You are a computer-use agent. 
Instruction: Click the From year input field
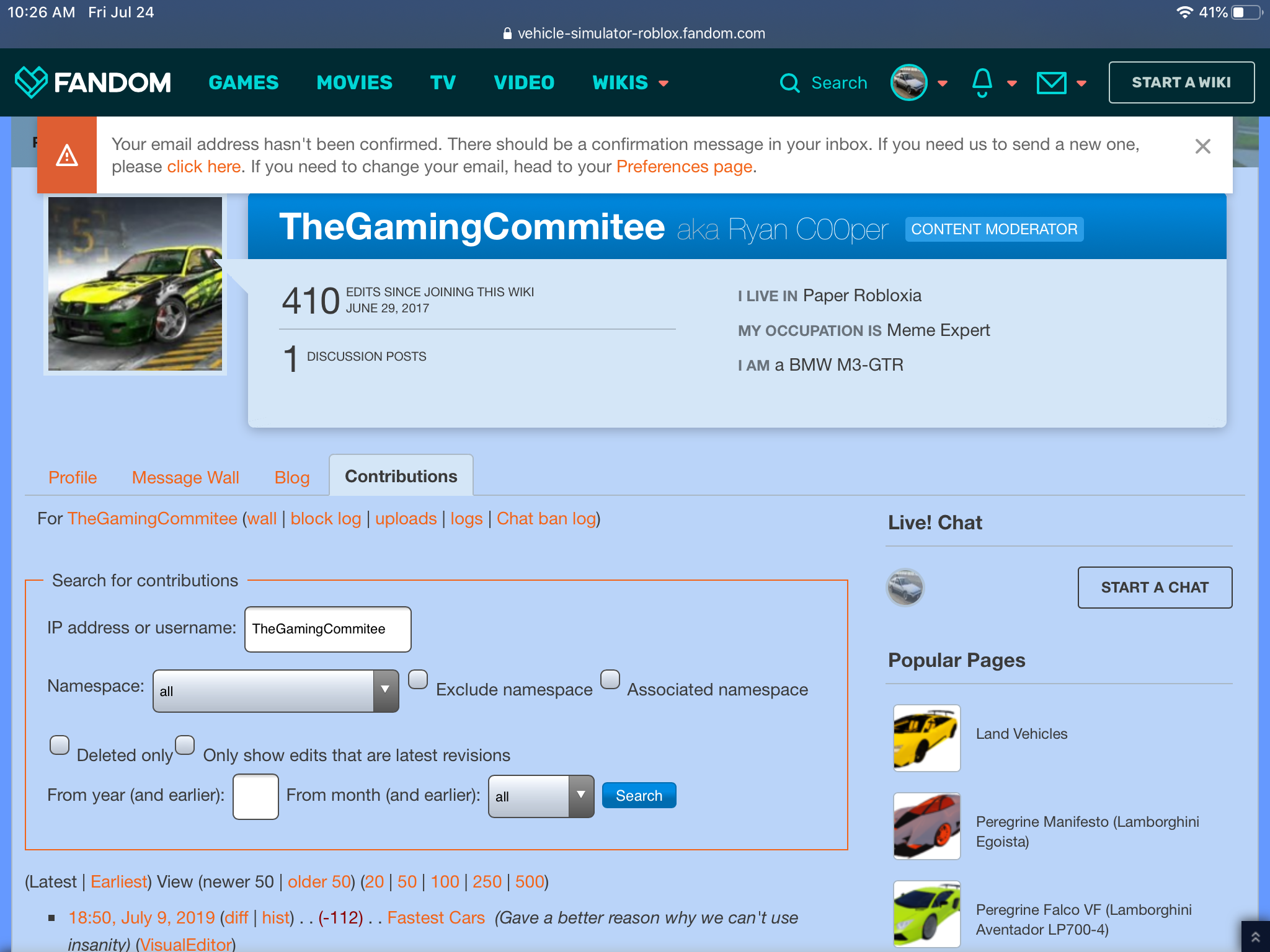point(255,796)
